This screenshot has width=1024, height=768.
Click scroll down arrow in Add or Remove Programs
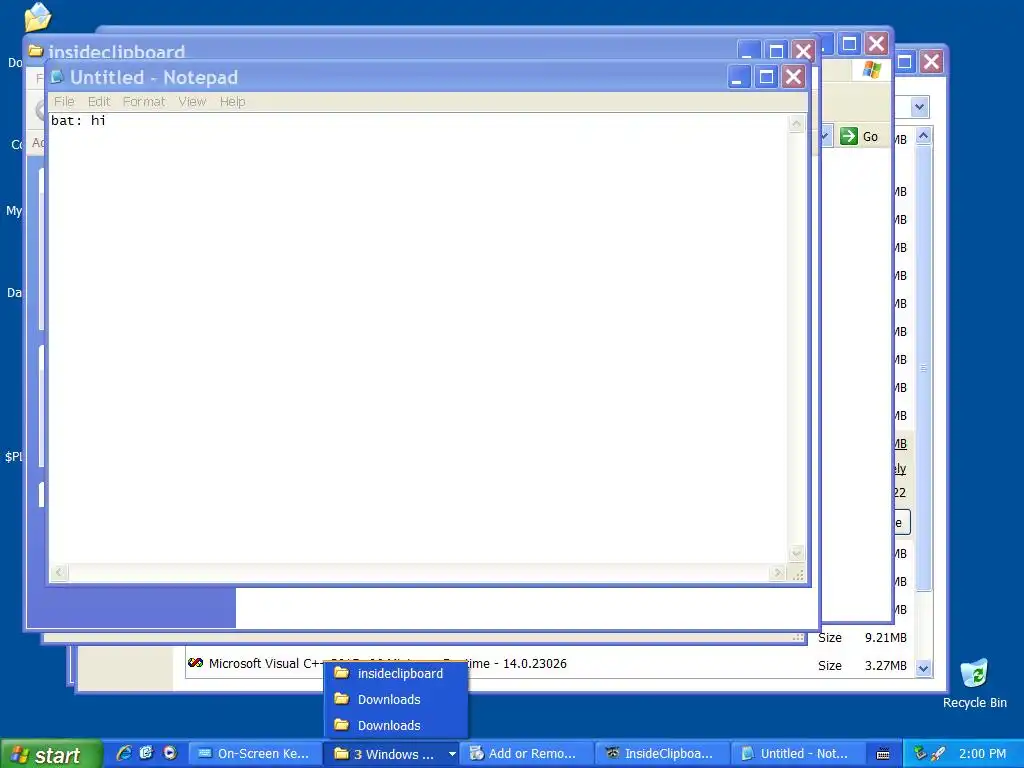tap(923, 667)
